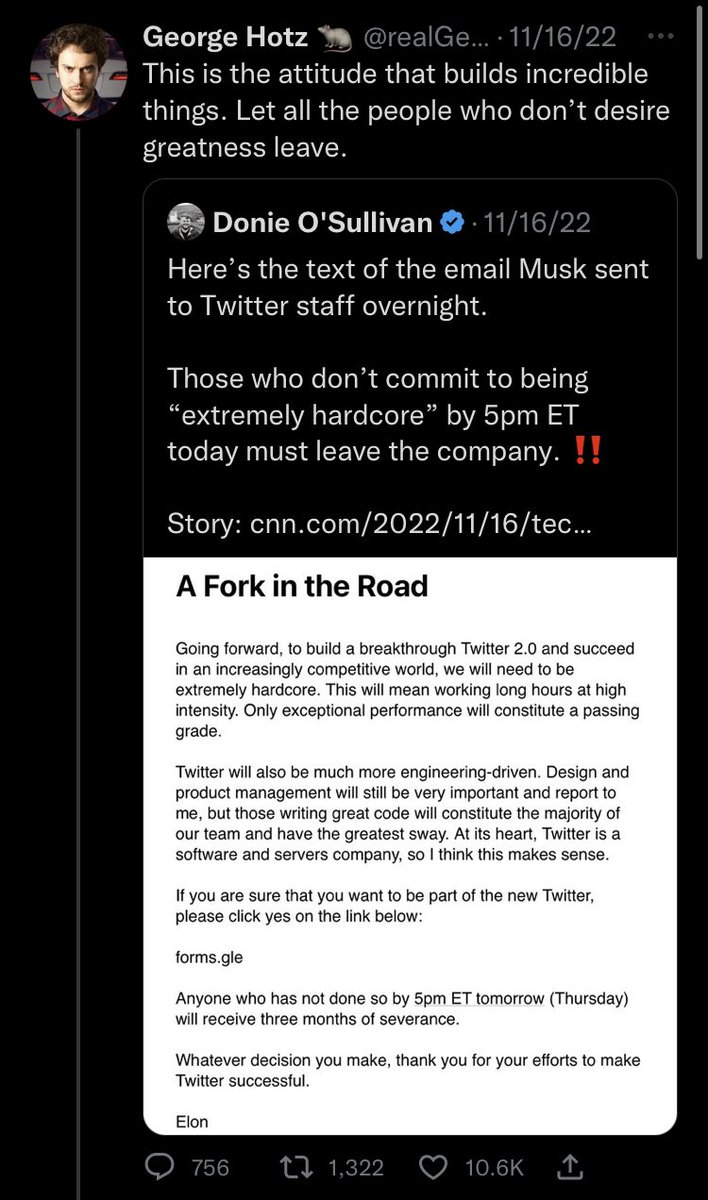Click Donie O'Sullivan's name in quoted tweet

[322, 222]
